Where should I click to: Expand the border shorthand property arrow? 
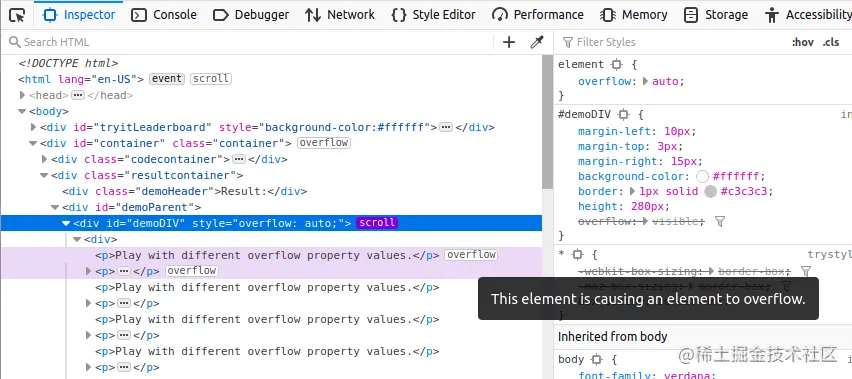pyautogui.click(x=632, y=191)
